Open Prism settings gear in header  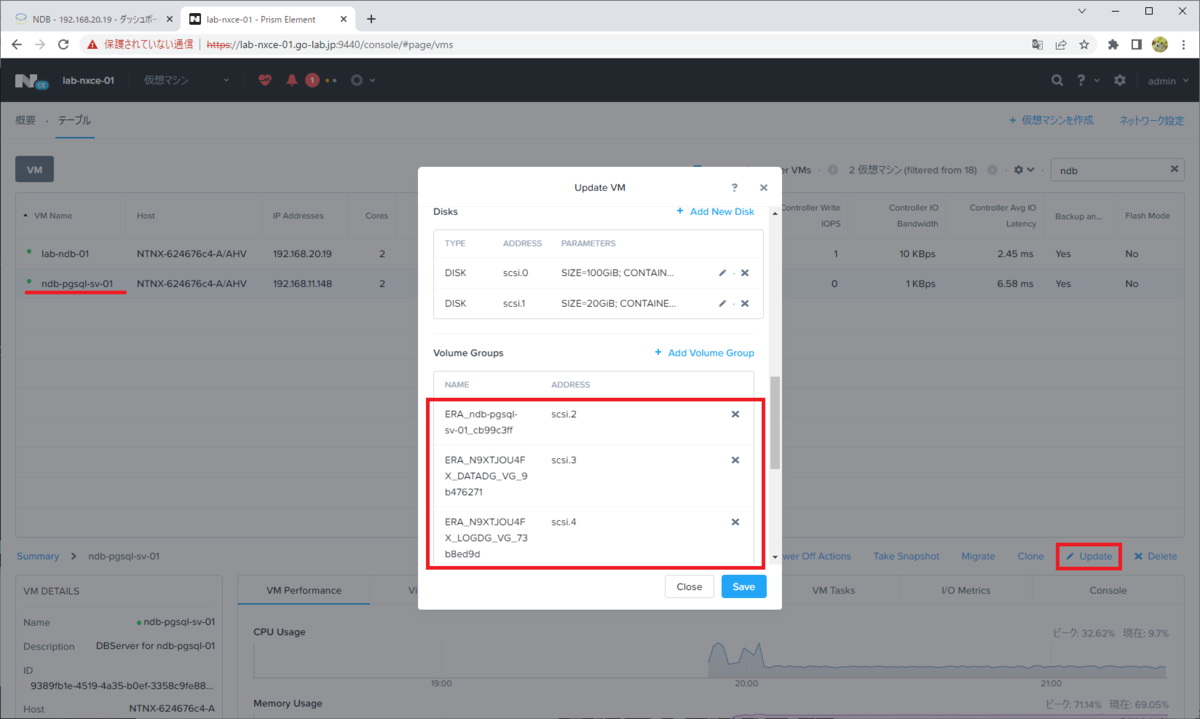click(1120, 80)
